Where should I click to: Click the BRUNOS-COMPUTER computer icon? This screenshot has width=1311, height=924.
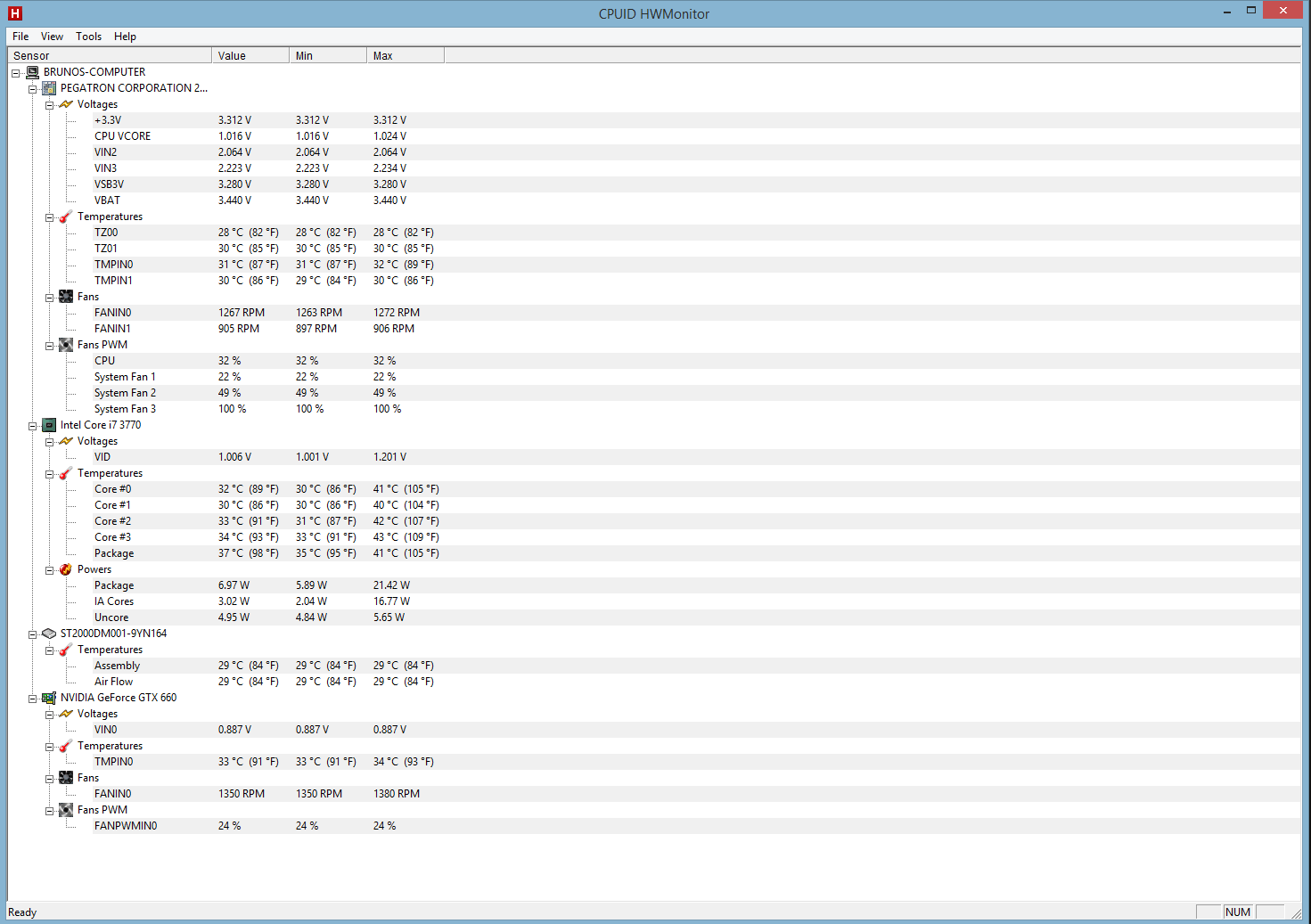click(32, 72)
